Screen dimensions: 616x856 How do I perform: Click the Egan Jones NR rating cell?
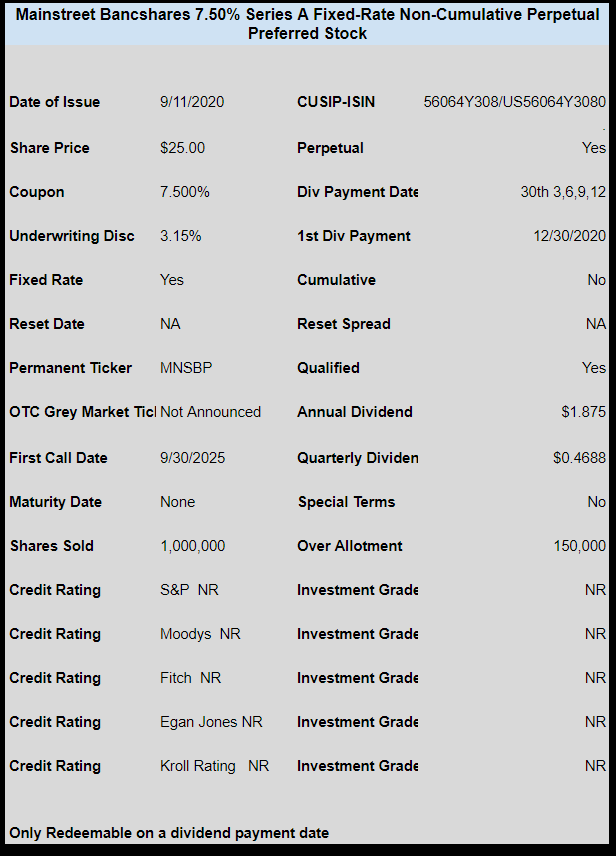click(x=211, y=722)
